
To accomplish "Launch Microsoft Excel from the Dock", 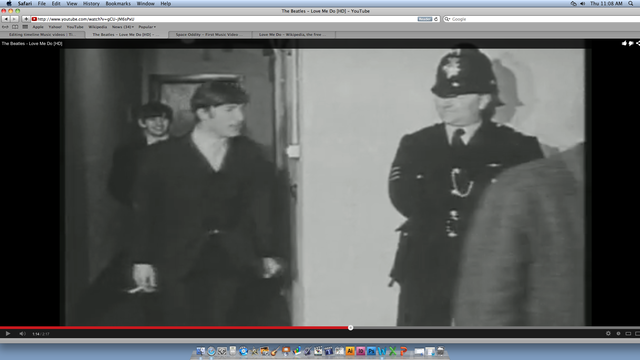I will coord(393,351).
